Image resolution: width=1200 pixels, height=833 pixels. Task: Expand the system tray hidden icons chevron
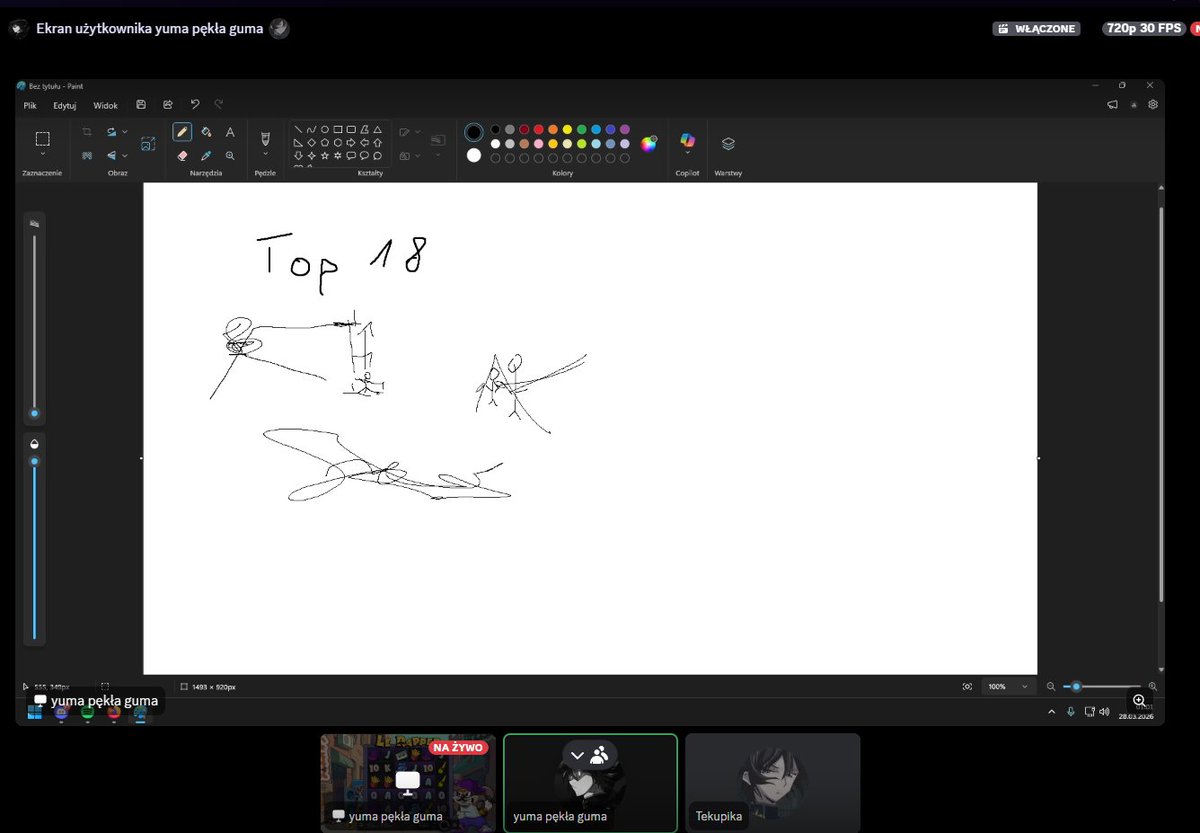(x=1051, y=712)
